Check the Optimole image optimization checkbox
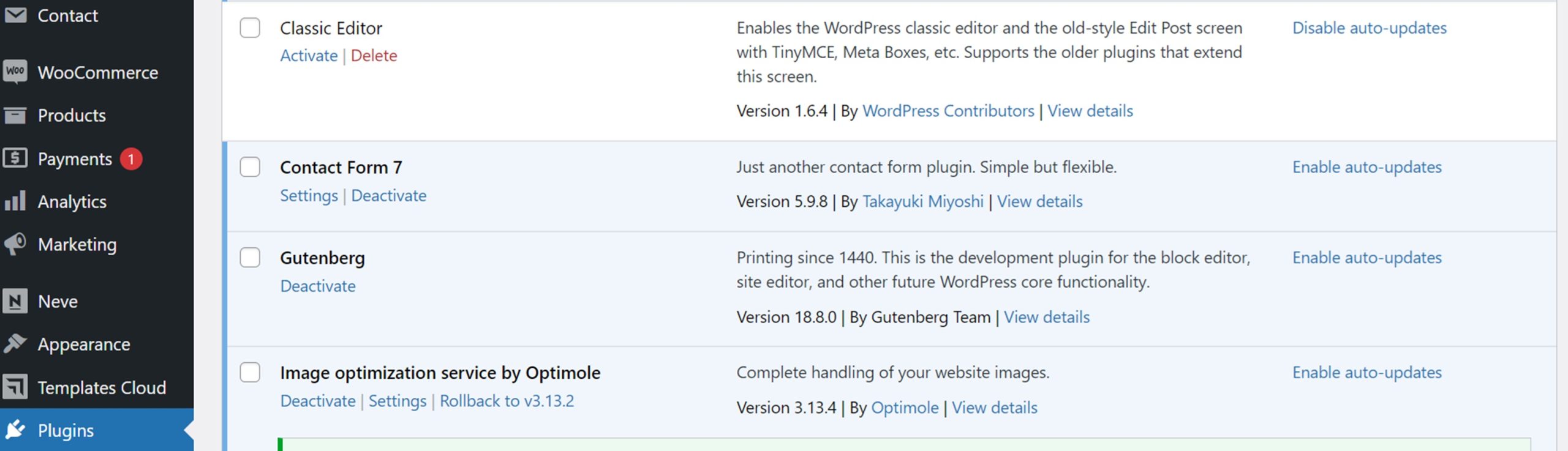 (250, 372)
